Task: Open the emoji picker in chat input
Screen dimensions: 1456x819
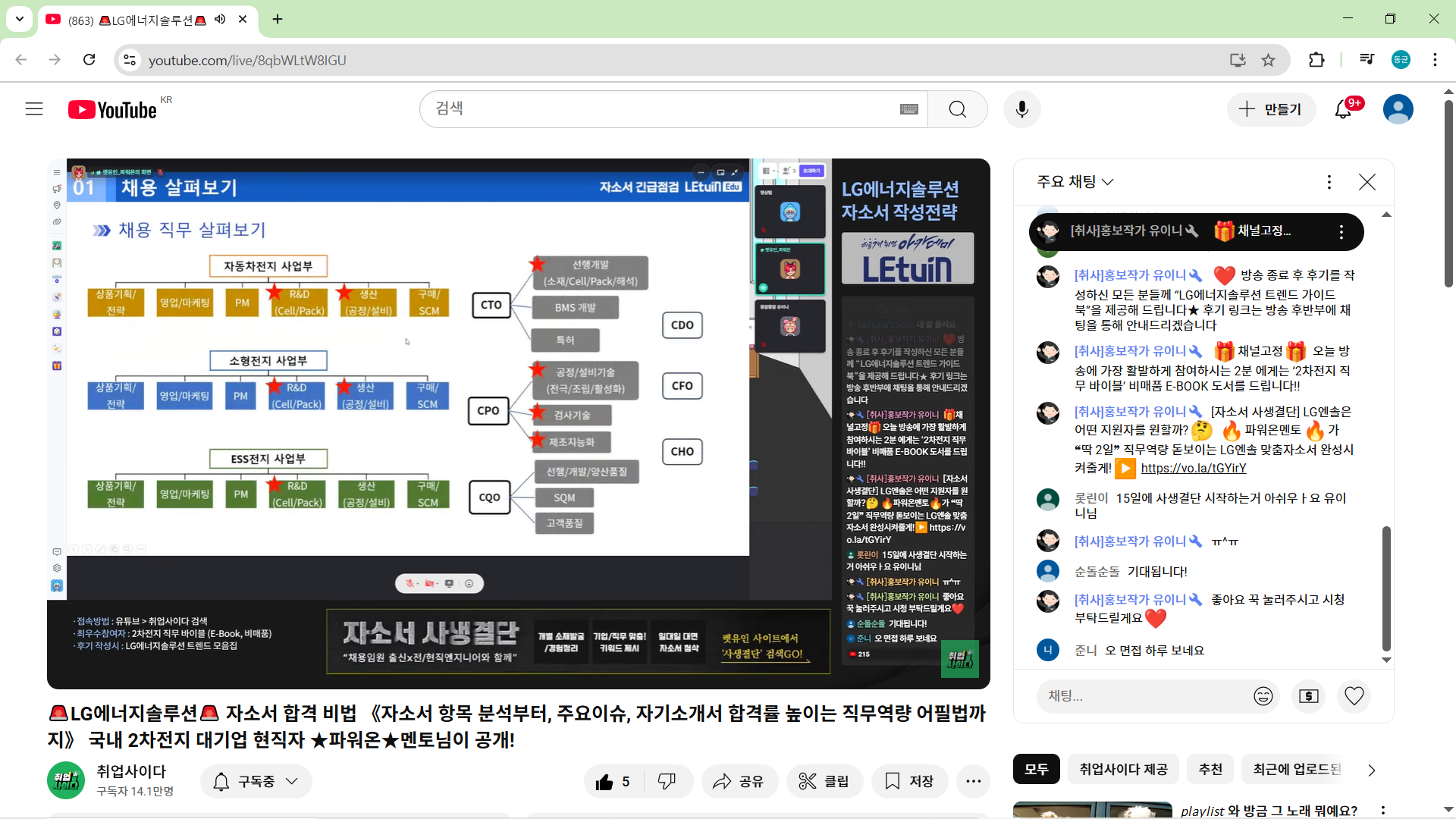Action: click(x=1263, y=695)
